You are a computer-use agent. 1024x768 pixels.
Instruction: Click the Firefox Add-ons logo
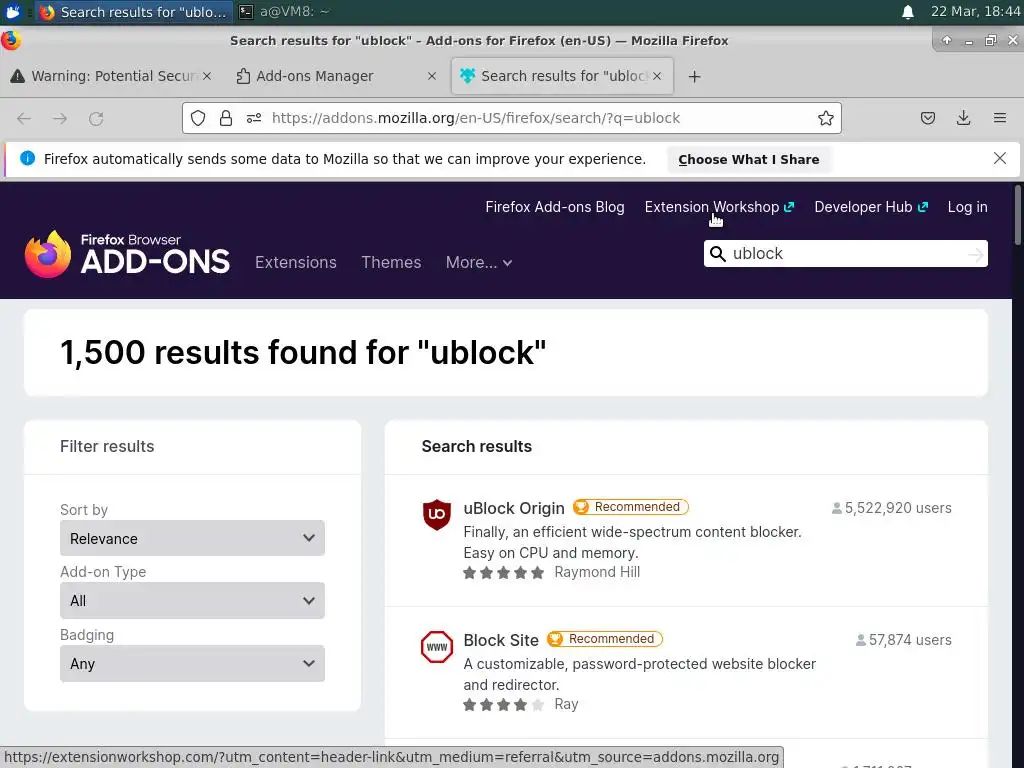pos(127,254)
